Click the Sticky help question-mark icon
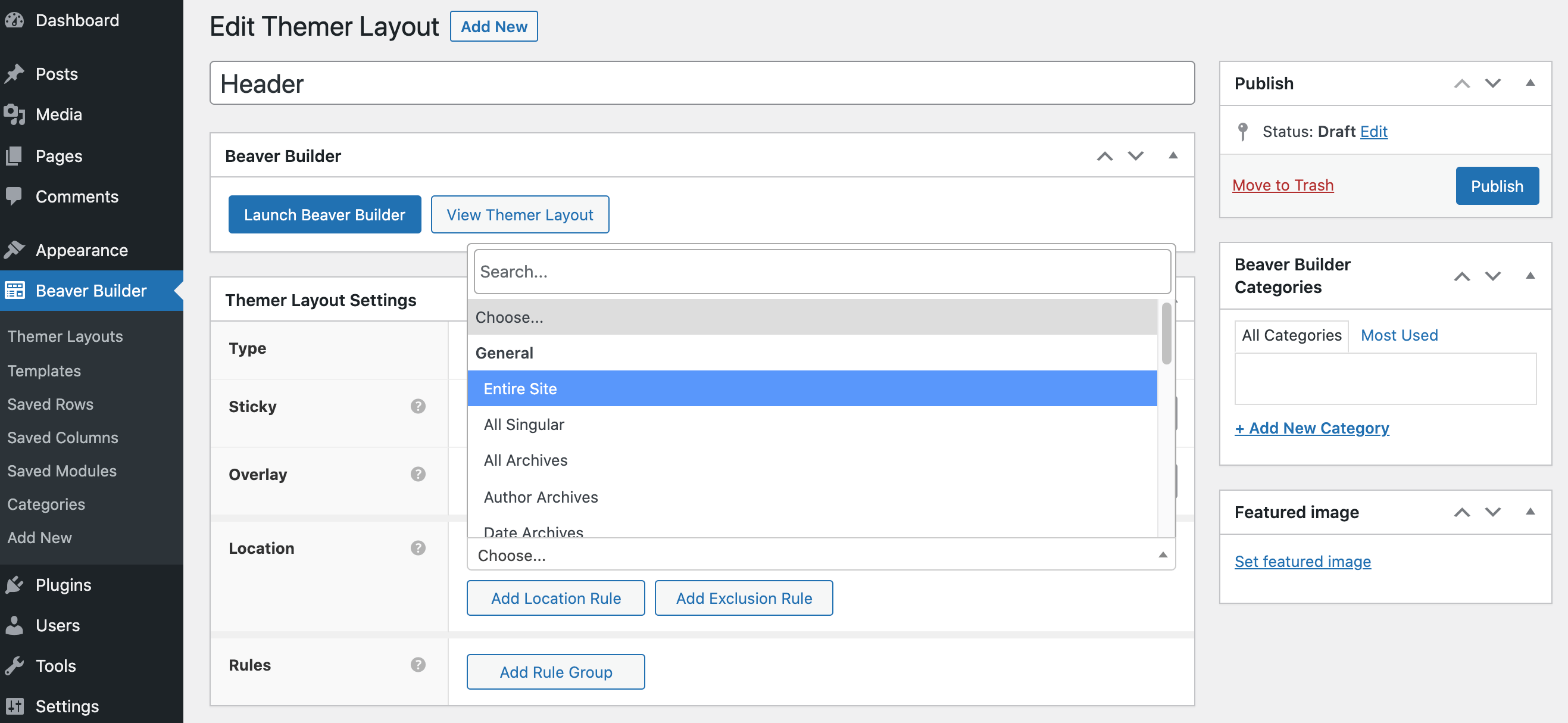This screenshot has width=1568, height=723. pyautogui.click(x=417, y=406)
